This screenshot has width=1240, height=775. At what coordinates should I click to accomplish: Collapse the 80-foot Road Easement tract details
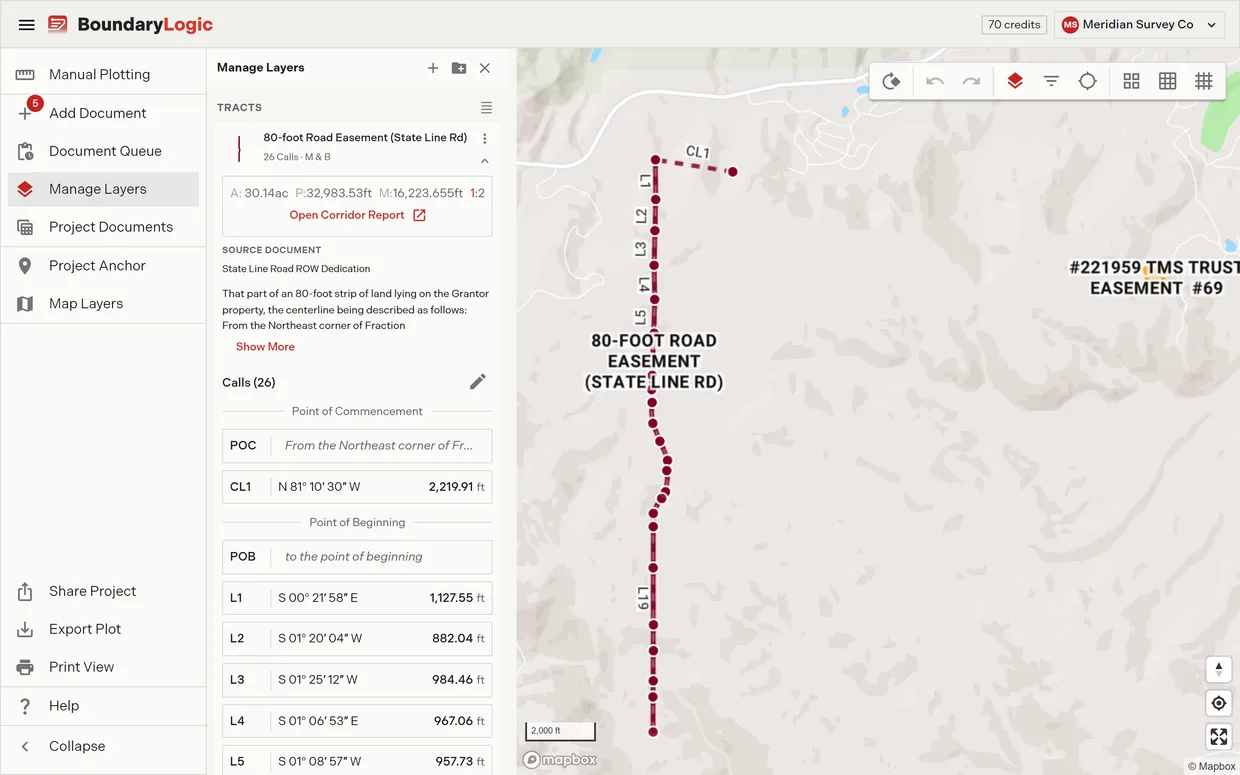click(x=485, y=160)
